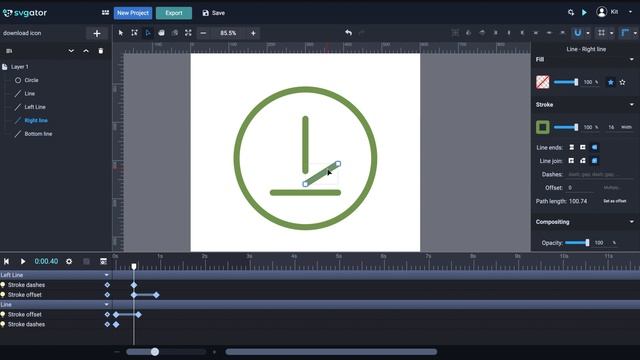Screen dimensions: 640x360
Task: Choose the selection arrow tool
Action: pos(121,33)
